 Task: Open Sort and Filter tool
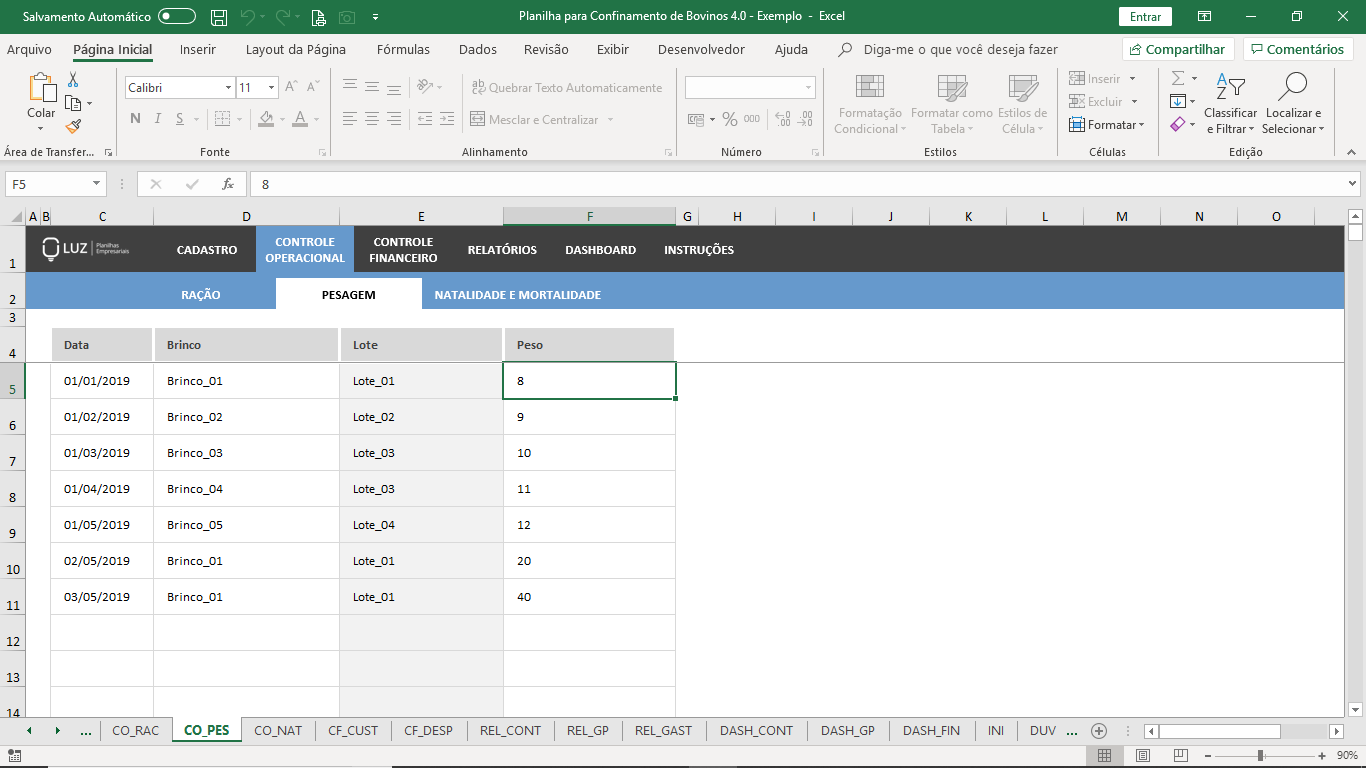tap(1230, 105)
